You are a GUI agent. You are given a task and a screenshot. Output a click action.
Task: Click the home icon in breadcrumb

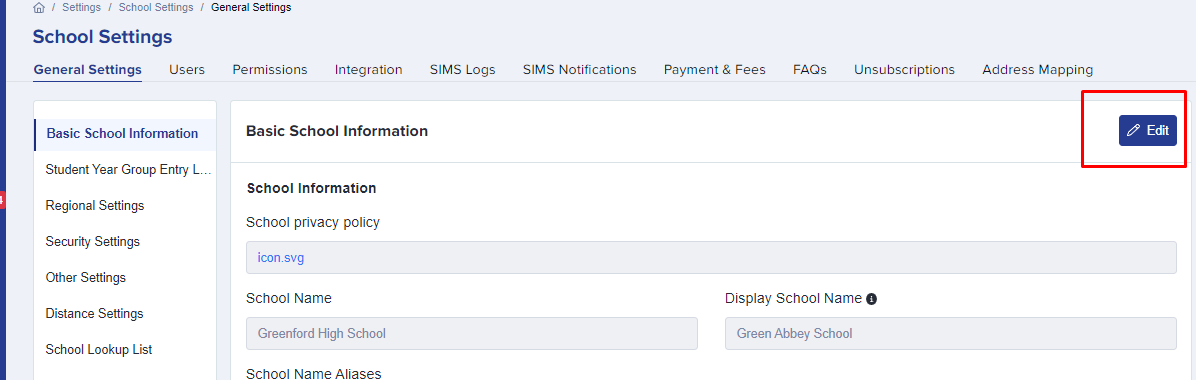[x=39, y=8]
